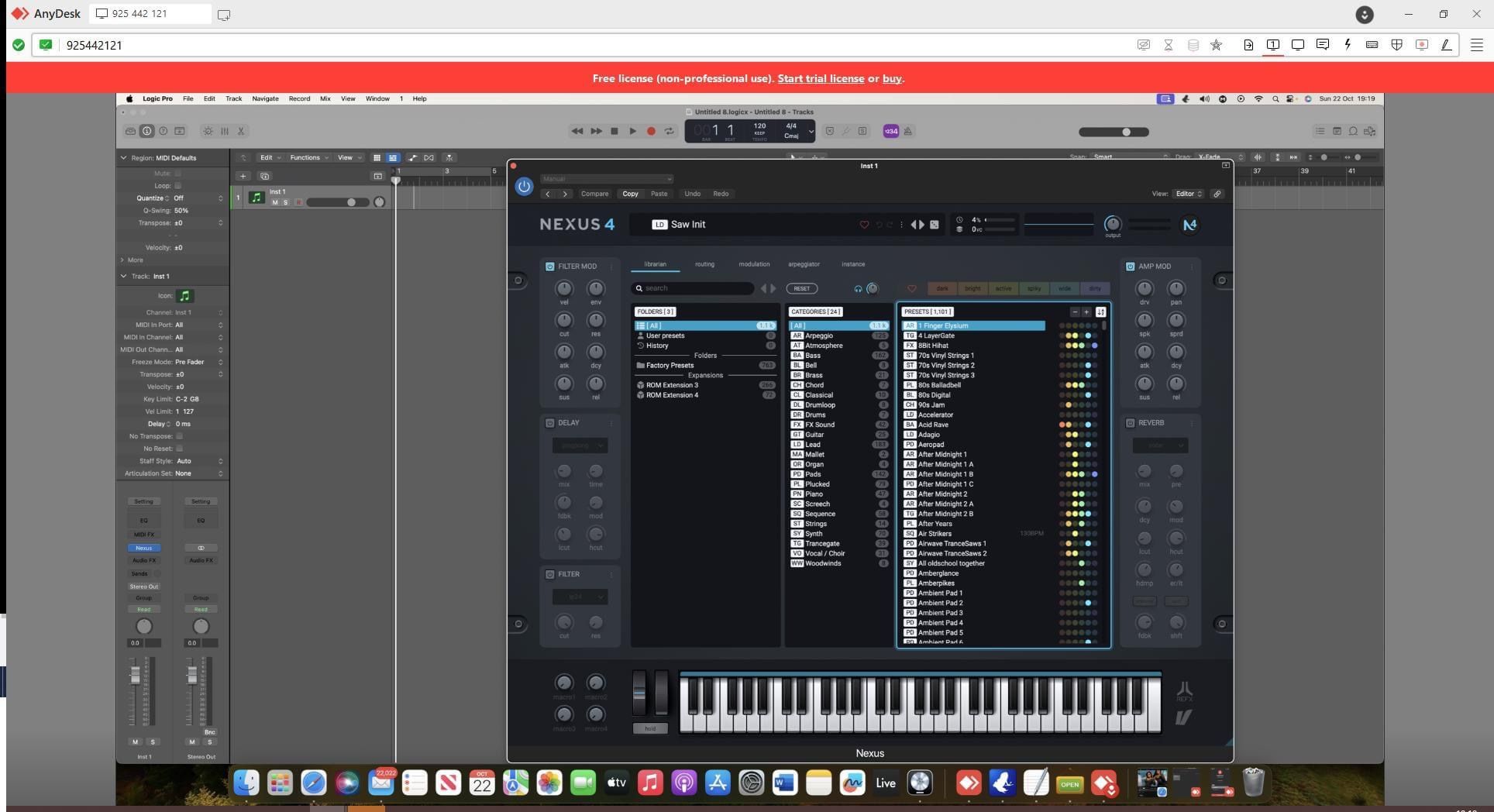Select the Bass category
The width and height of the screenshot is (1494, 812).
(x=838, y=356)
